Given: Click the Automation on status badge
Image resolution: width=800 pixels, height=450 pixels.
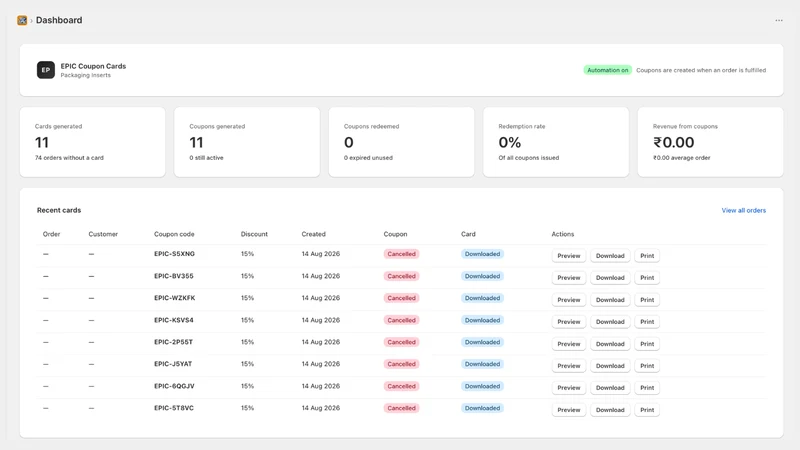Looking at the screenshot, I should 607,70.
